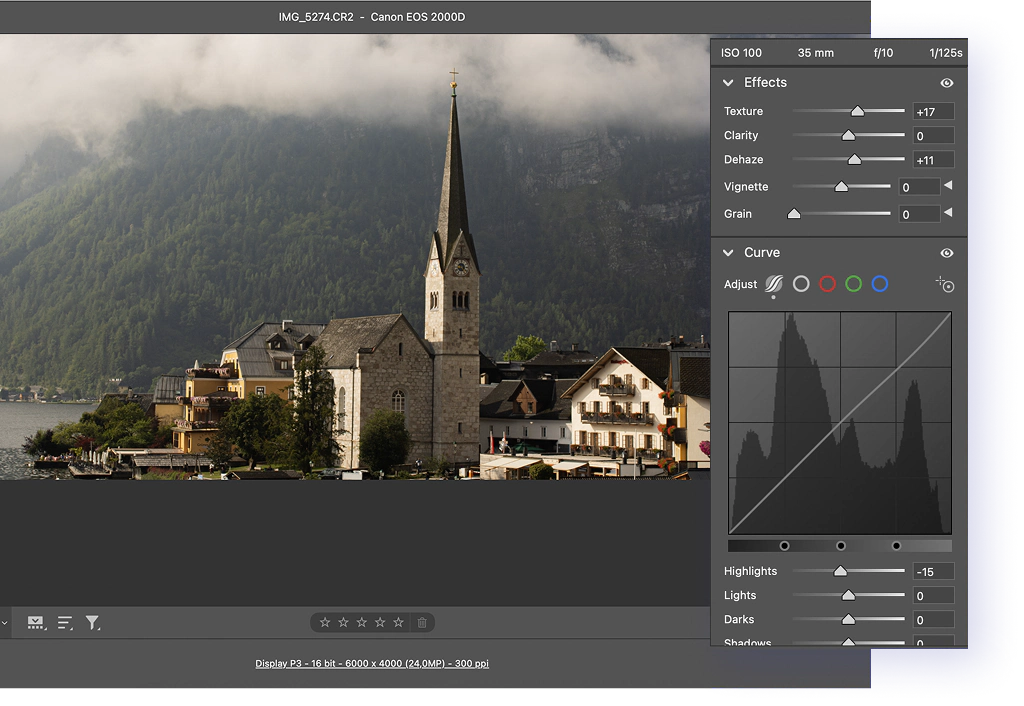Expand Vignette options triangle
Viewport: 1024px width, 706px height.
click(x=948, y=186)
